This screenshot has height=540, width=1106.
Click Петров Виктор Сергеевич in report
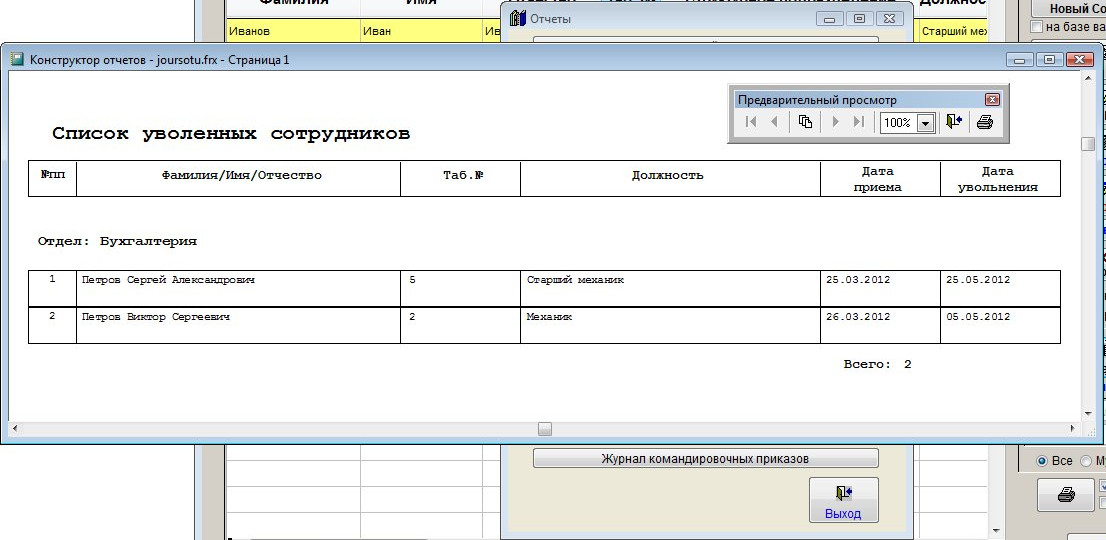156,317
